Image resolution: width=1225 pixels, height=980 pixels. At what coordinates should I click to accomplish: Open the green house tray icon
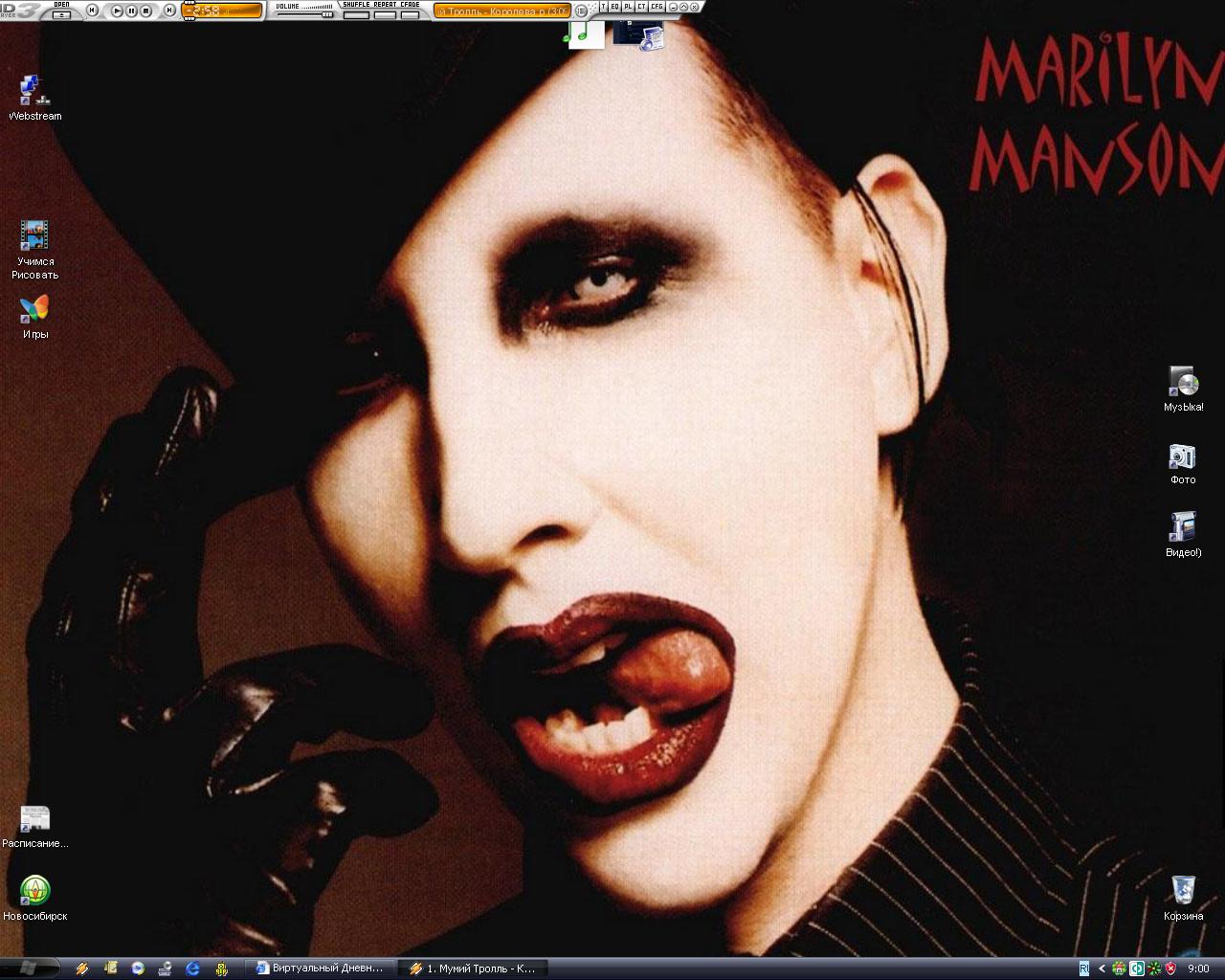pyautogui.click(x=1119, y=969)
